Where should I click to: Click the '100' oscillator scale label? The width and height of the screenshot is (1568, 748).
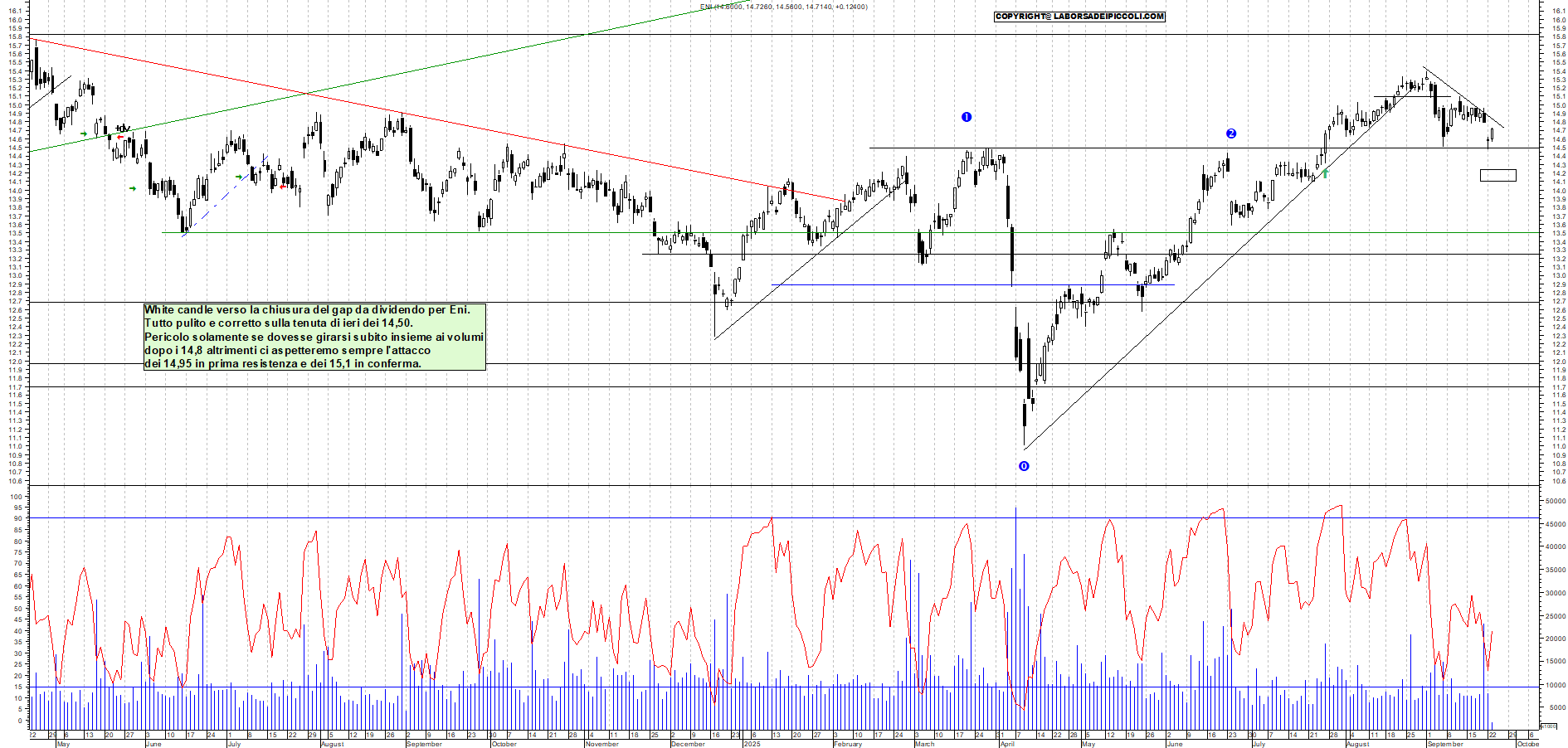pyautogui.click(x=16, y=497)
